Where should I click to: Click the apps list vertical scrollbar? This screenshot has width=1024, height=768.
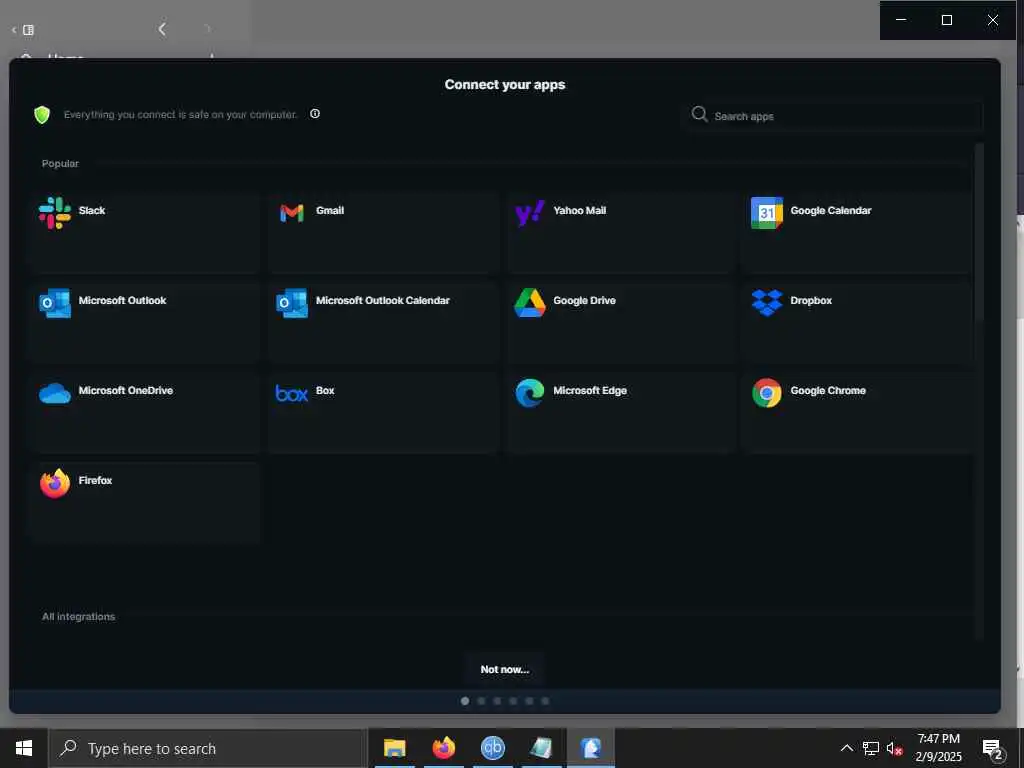pyautogui.click(x=979, y=232)
